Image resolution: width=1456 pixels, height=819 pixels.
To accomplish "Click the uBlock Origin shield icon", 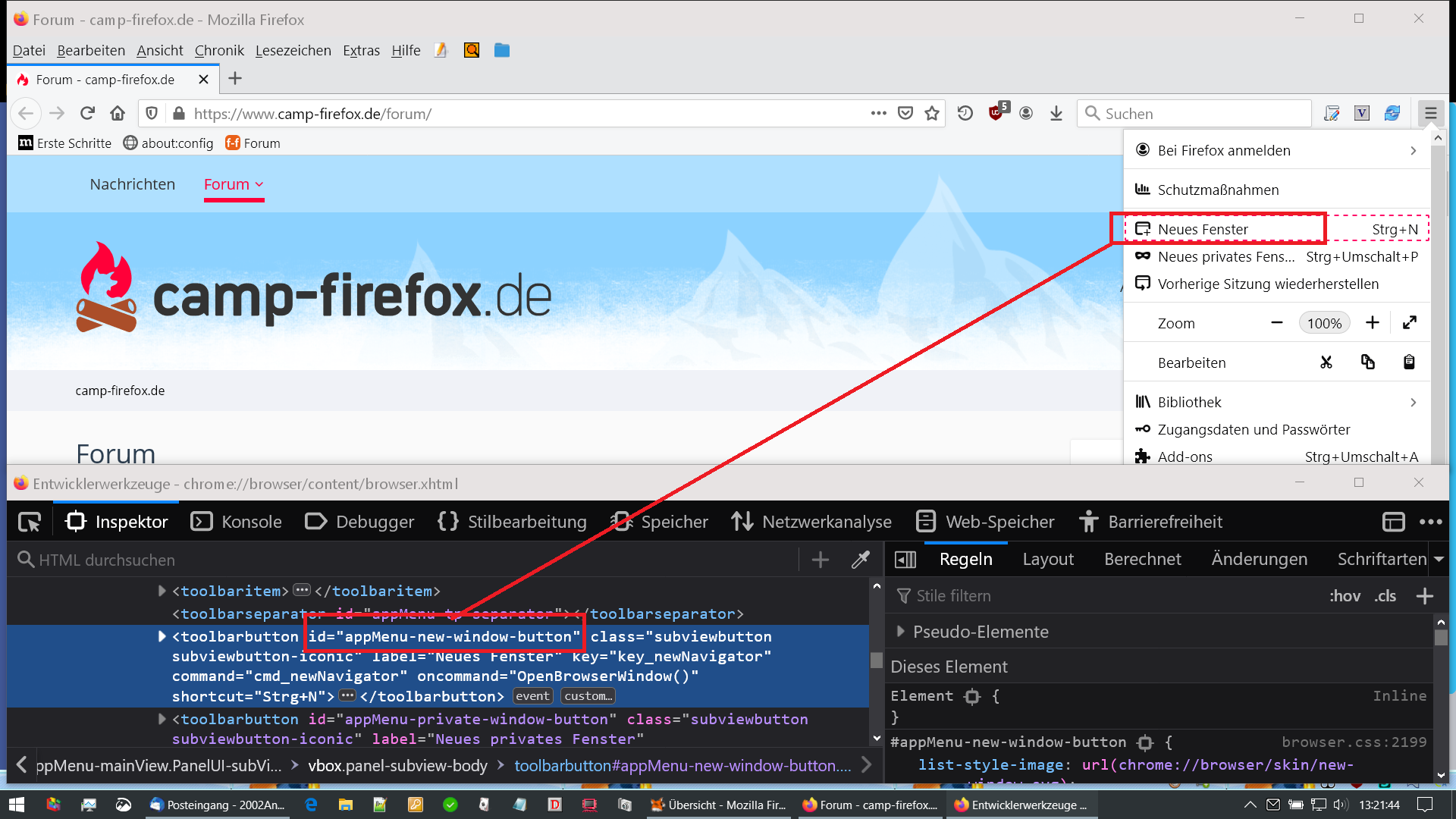I will point(996,113).
